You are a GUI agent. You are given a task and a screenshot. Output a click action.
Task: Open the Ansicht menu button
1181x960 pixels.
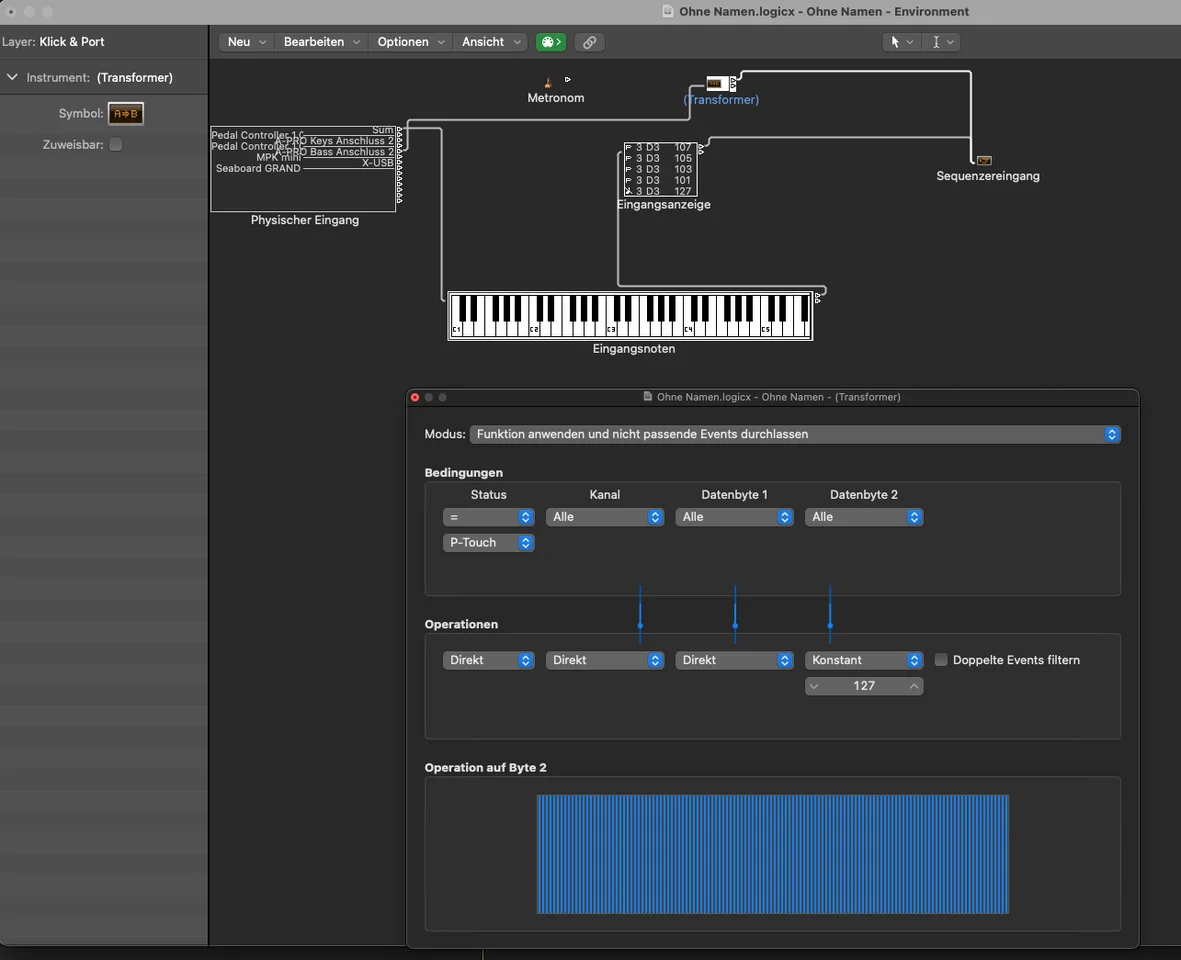click(491, 42)
